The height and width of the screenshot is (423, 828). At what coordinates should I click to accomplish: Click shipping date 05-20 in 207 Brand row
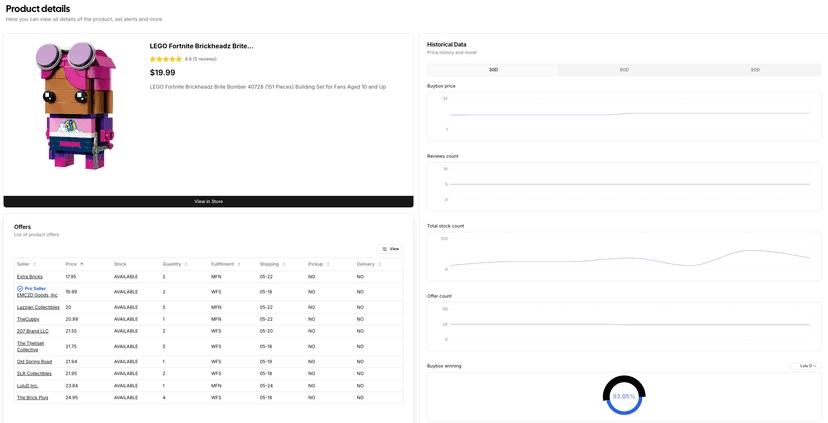coord(266,331)
